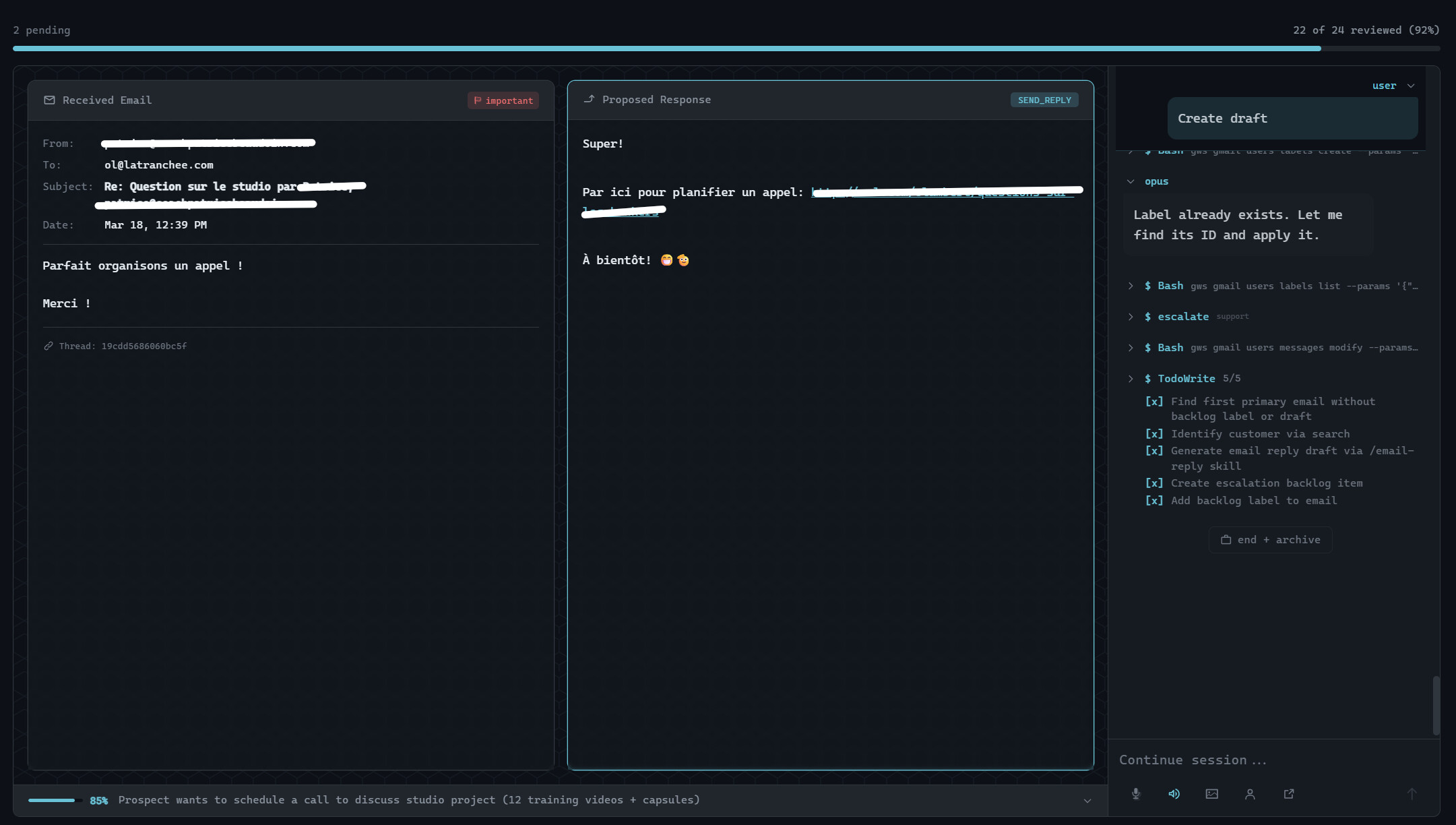
Task: Collapse the TodoWrite 5/5 step
Action: [x=1131, y=379]
